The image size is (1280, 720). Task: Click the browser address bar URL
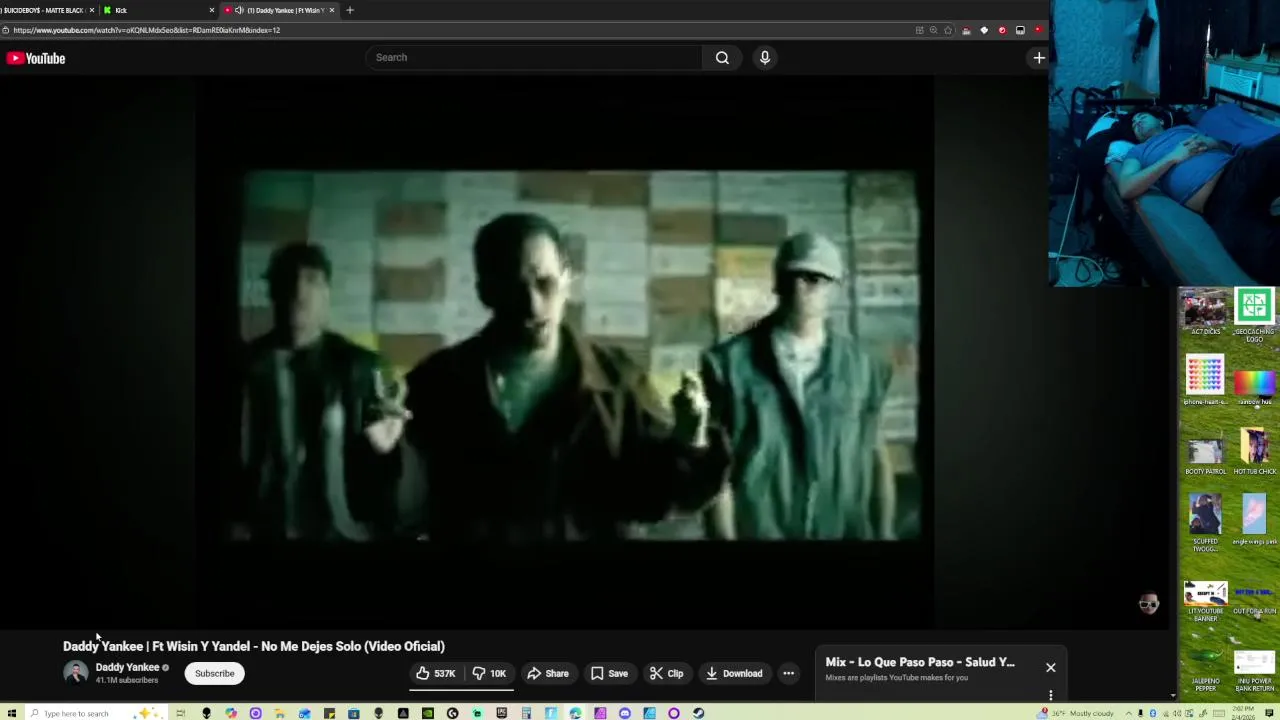(147, 30)
